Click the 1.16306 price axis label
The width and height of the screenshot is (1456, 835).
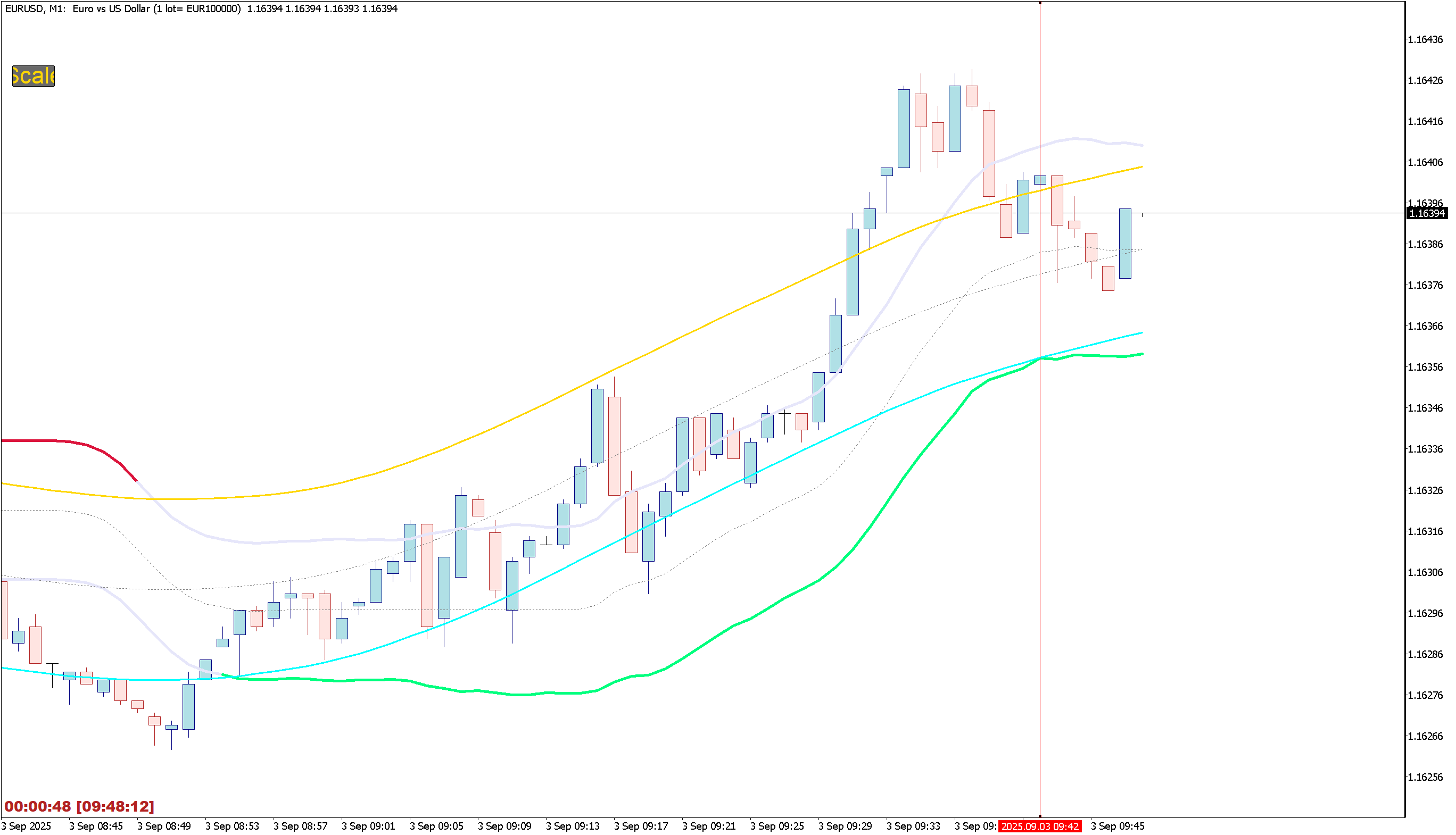(1426, 572)
